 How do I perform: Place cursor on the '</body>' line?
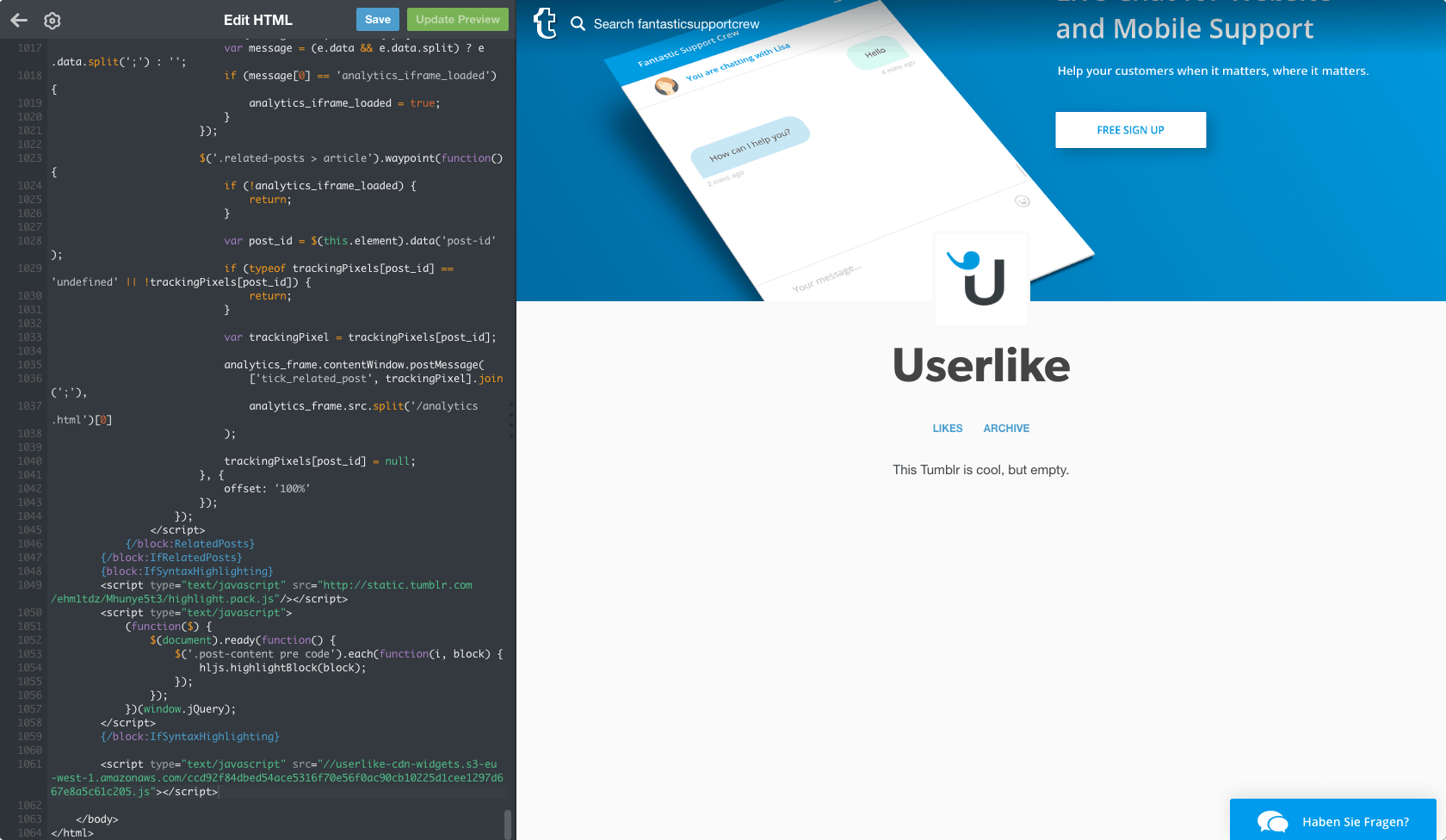[x=97, y=819]
